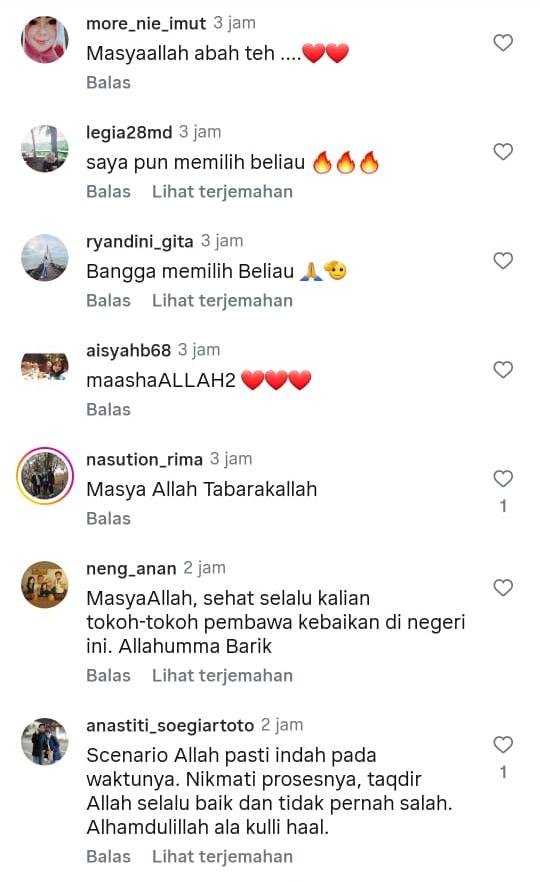This screenshot has height=882, width=540.
Task: Click Balas under legia28md's comment
Action: 108,192
